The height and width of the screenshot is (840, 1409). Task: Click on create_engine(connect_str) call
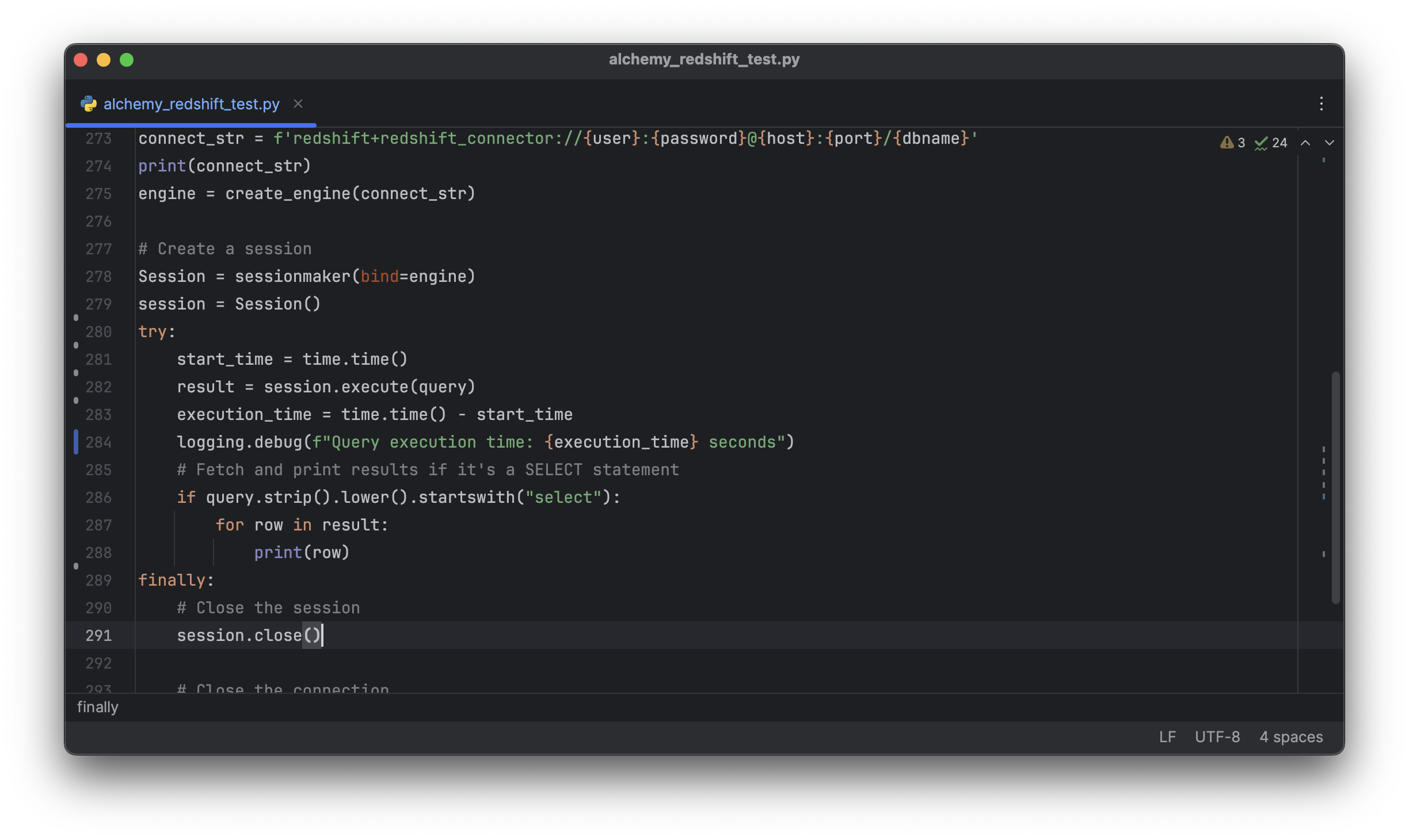(x=350, y=194)
